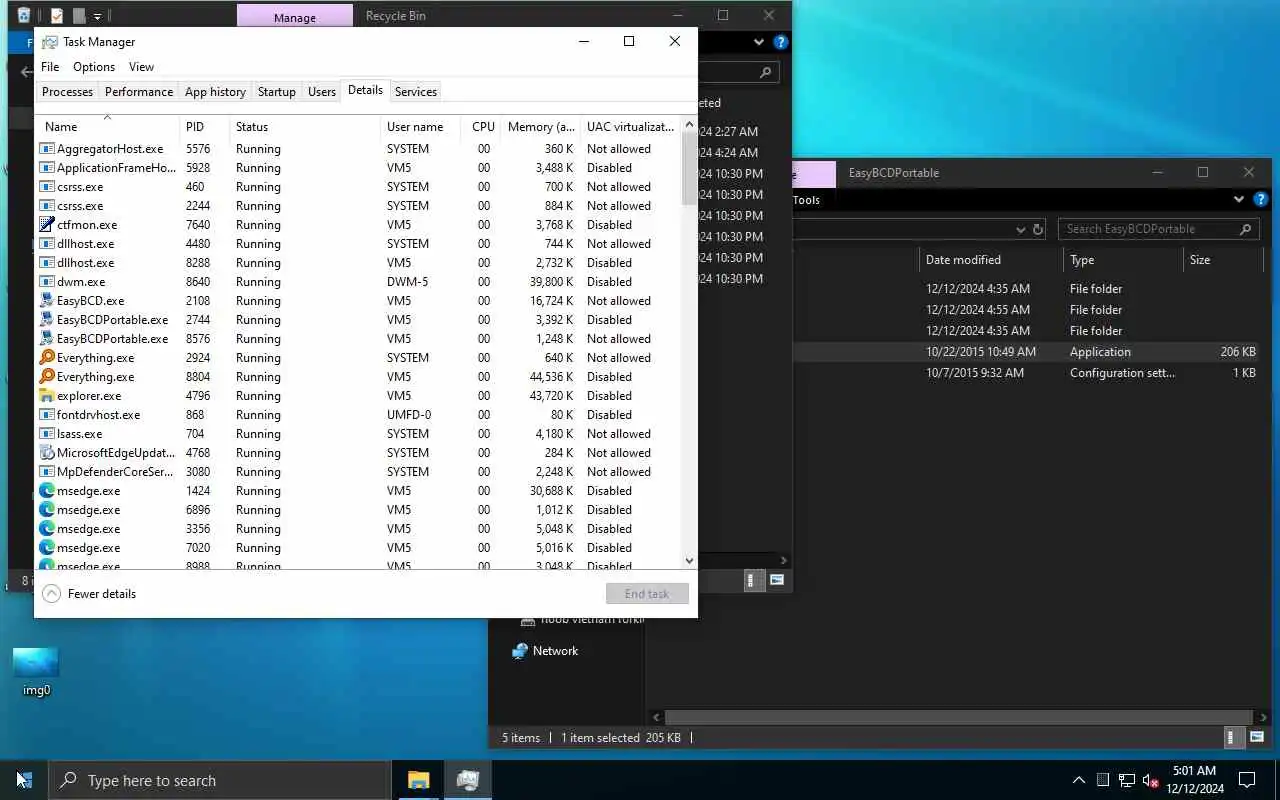The width and height of the screenshot is (1280, 800).
Task: Sort processes by the User name column
Action: coord(420,127)
